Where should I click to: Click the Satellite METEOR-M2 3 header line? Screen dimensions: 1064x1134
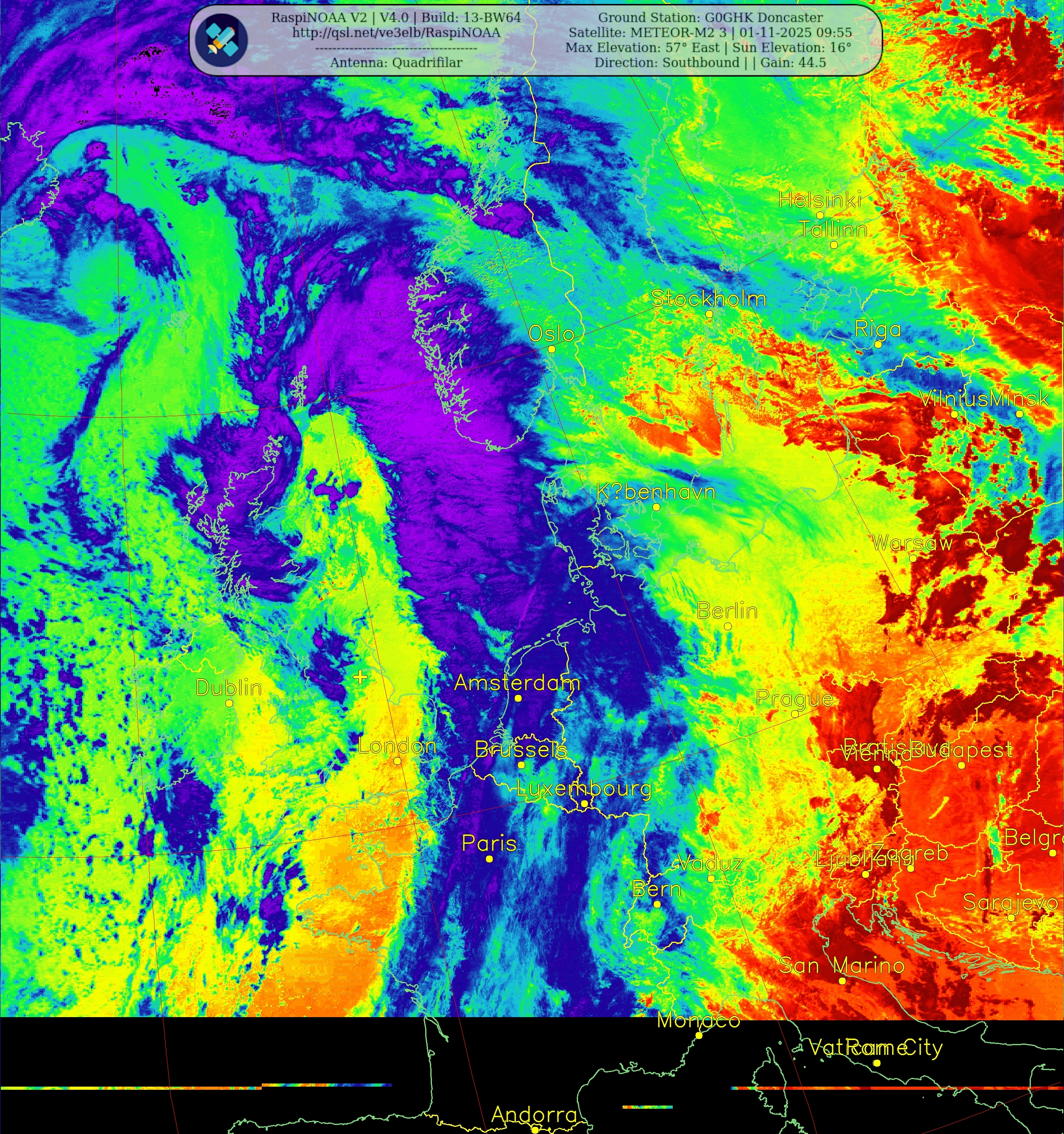coord(710,32)
